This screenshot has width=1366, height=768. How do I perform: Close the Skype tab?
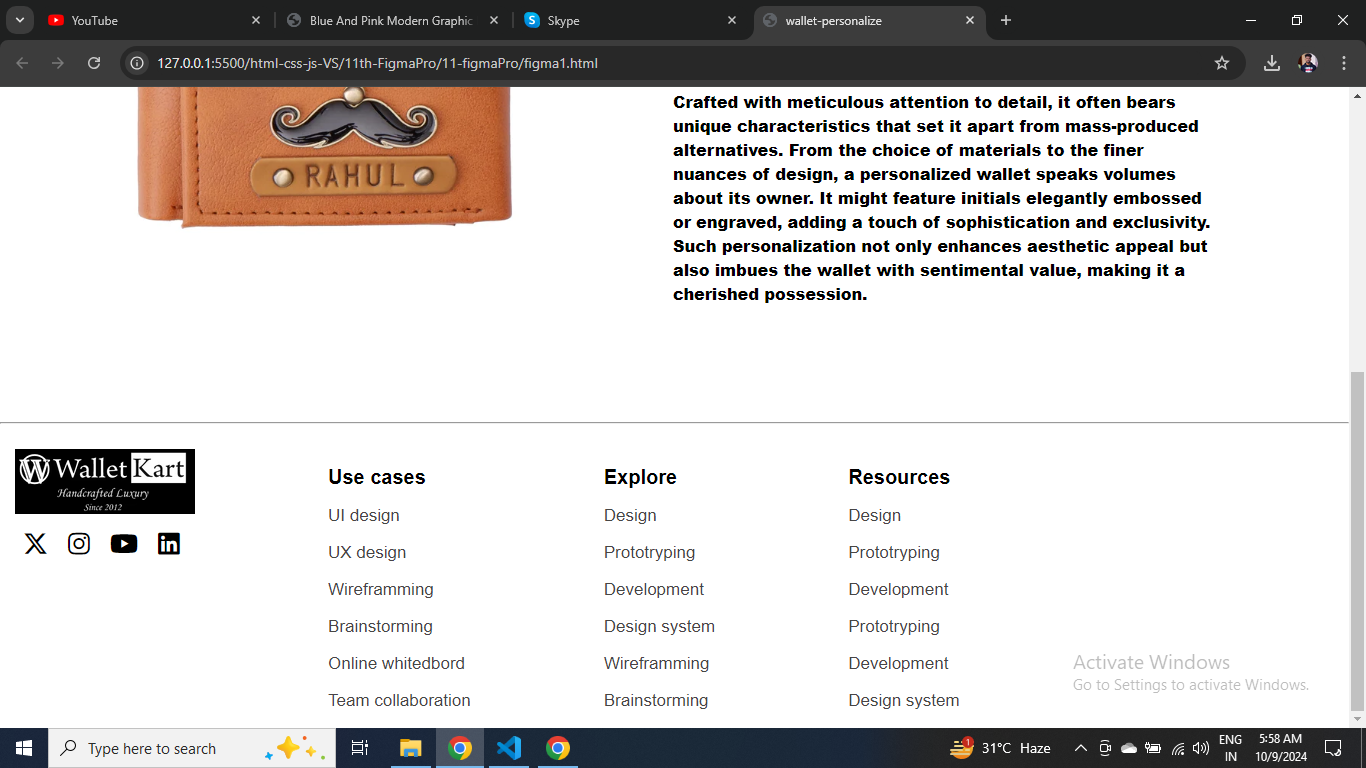pyautogui.click(x=732, y=20)
